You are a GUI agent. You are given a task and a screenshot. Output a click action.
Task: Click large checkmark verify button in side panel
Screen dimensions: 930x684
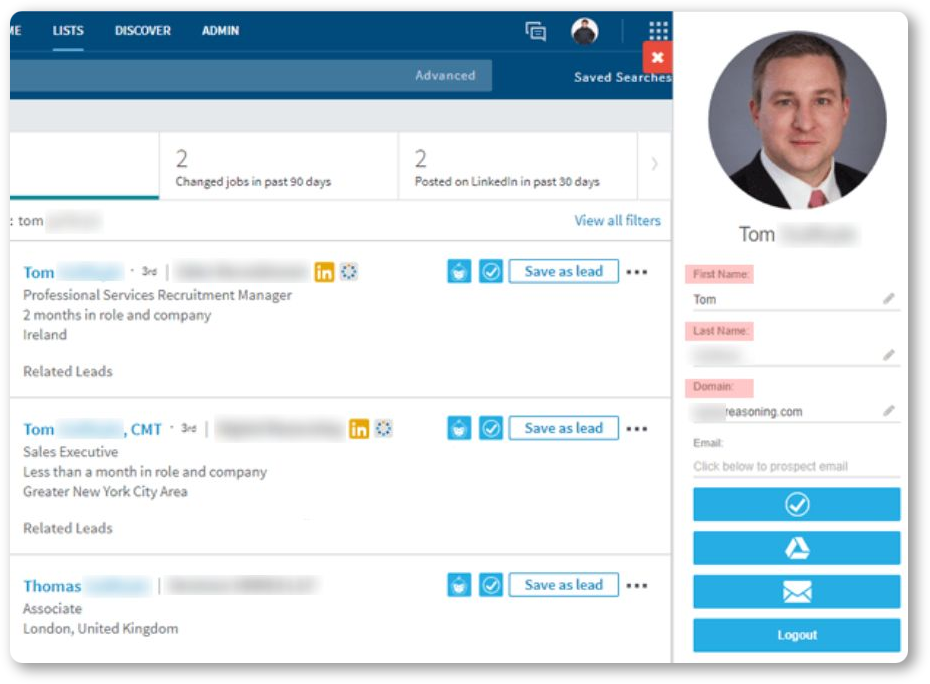point(797,505)
